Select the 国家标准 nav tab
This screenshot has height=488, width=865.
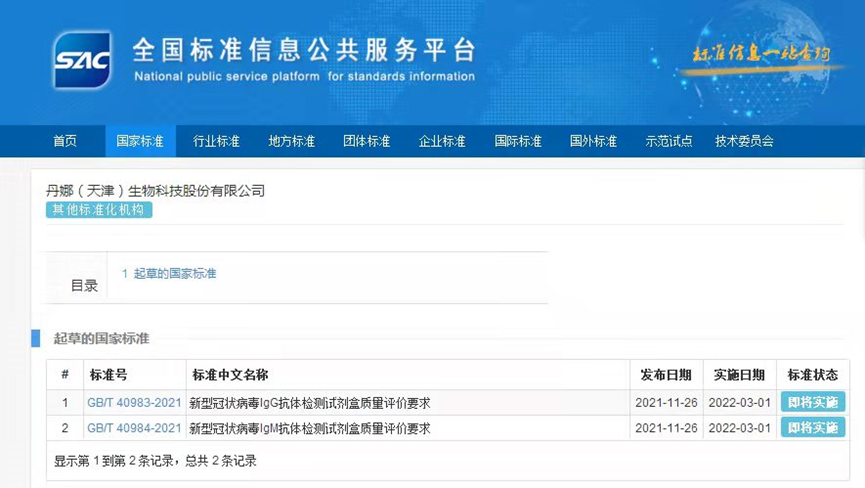click(140, 141)
